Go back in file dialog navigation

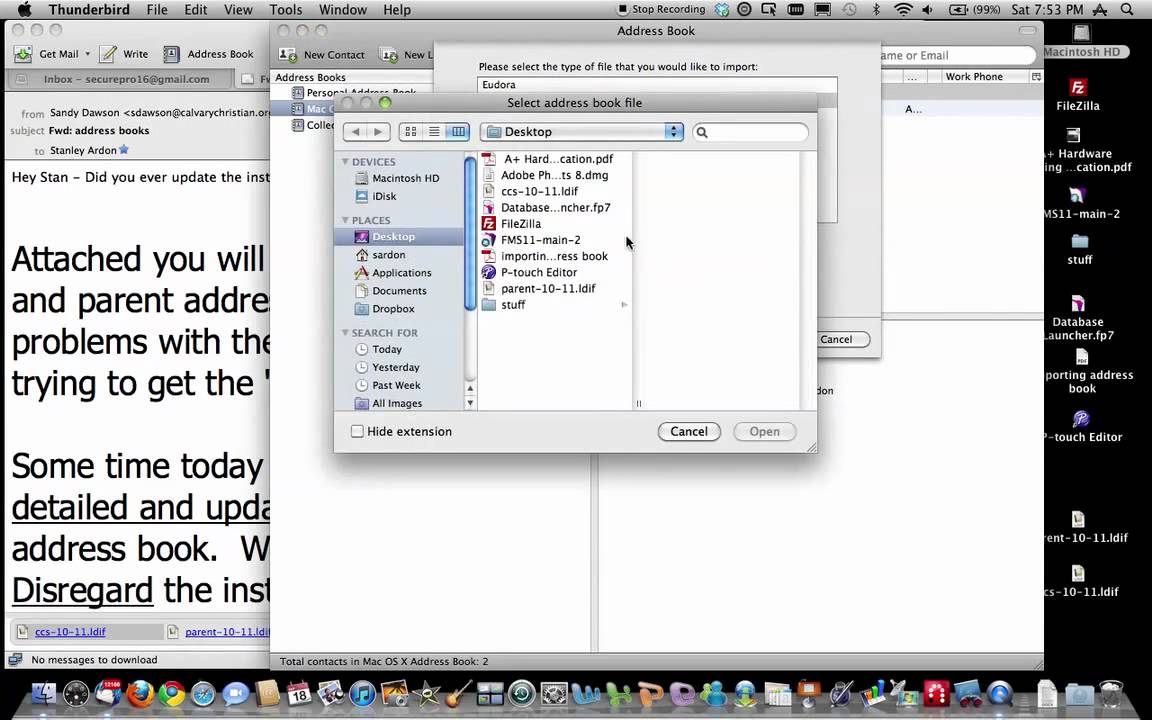click(356, 132)
